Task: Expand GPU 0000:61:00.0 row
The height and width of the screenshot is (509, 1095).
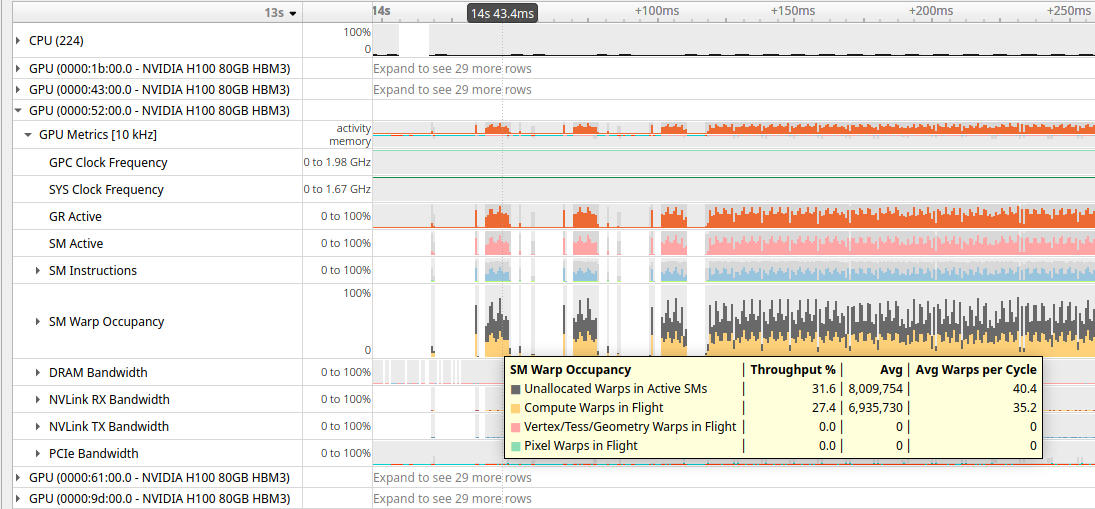Action: click(x=18, y=478)
